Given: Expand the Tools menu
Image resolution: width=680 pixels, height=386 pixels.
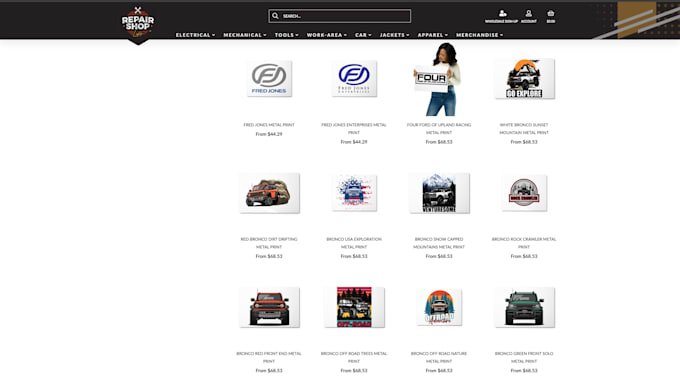Looking at the screenshot, I should (286, 35).
